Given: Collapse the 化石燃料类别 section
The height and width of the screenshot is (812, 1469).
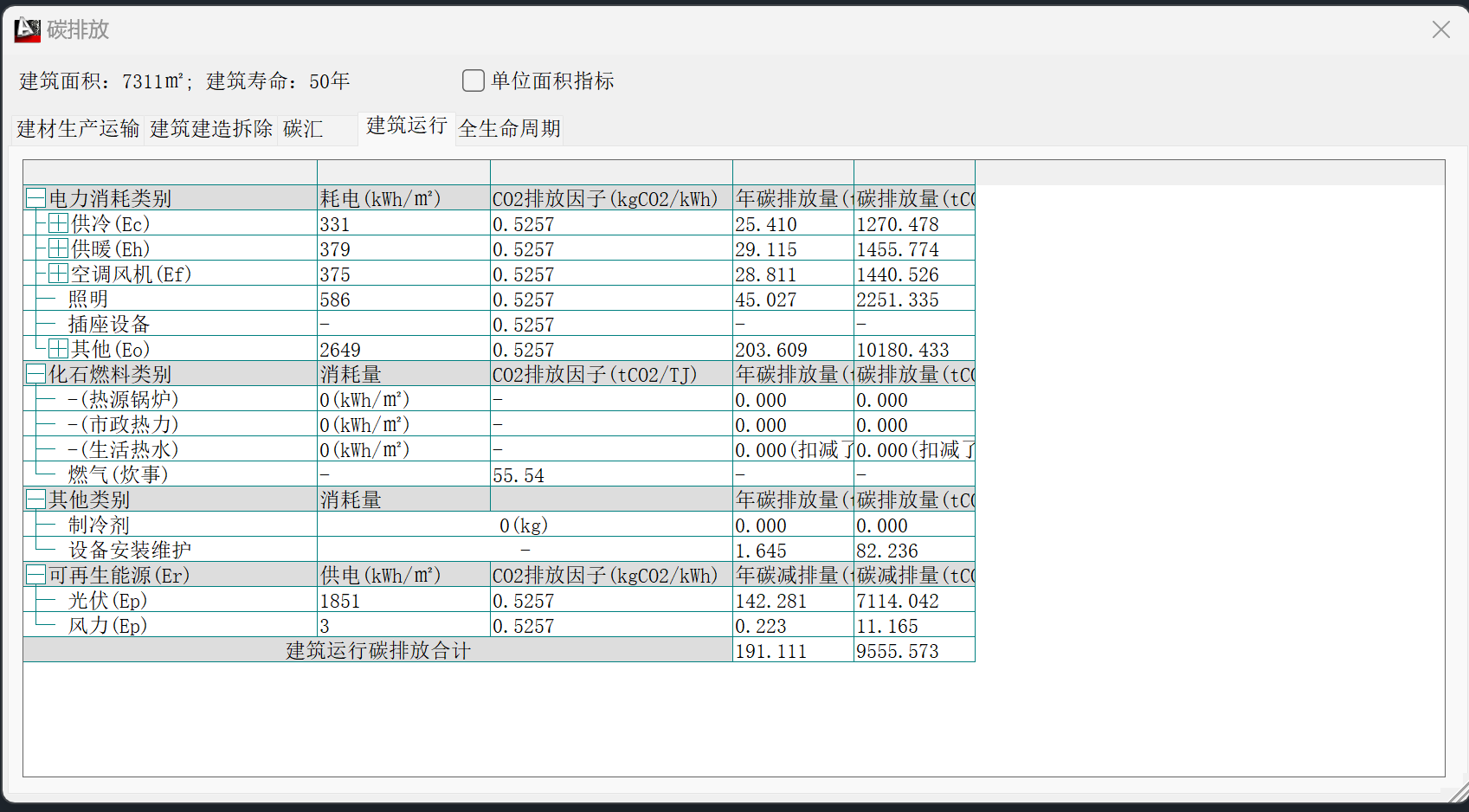Looking at the screenshot, I should [35, 374].
